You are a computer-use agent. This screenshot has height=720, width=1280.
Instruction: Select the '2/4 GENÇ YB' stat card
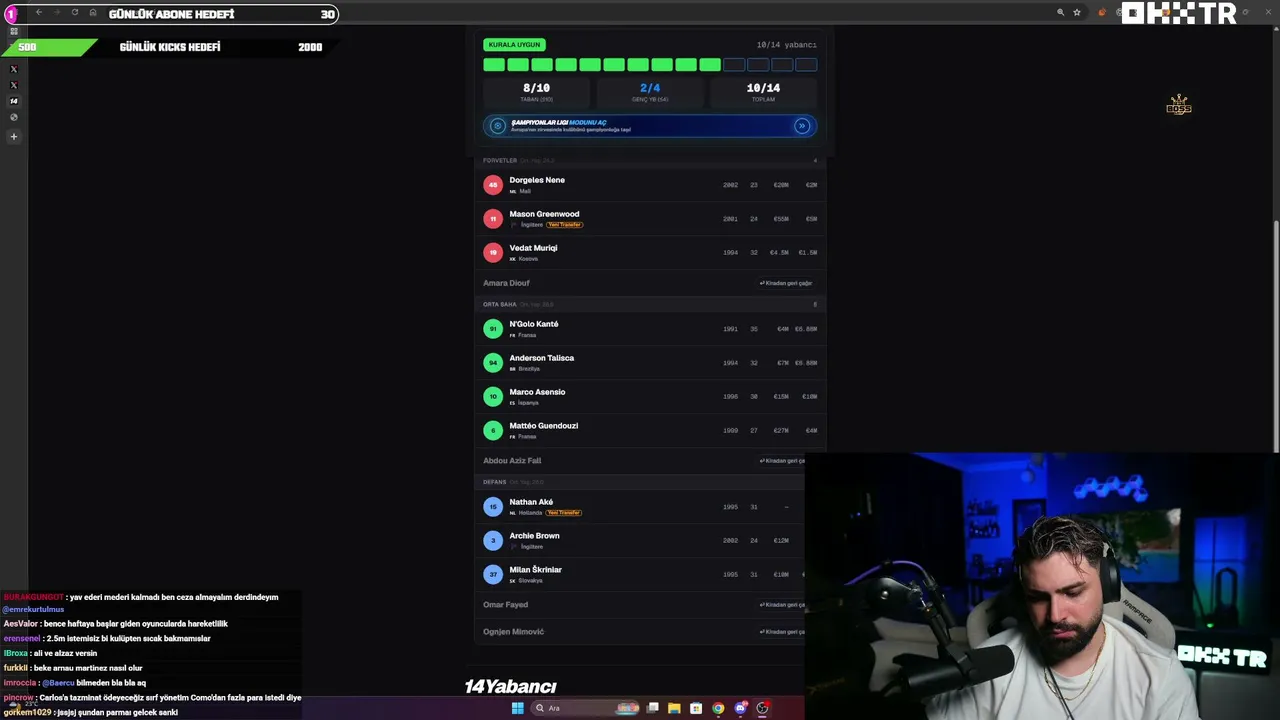click(x=650, y=92)
